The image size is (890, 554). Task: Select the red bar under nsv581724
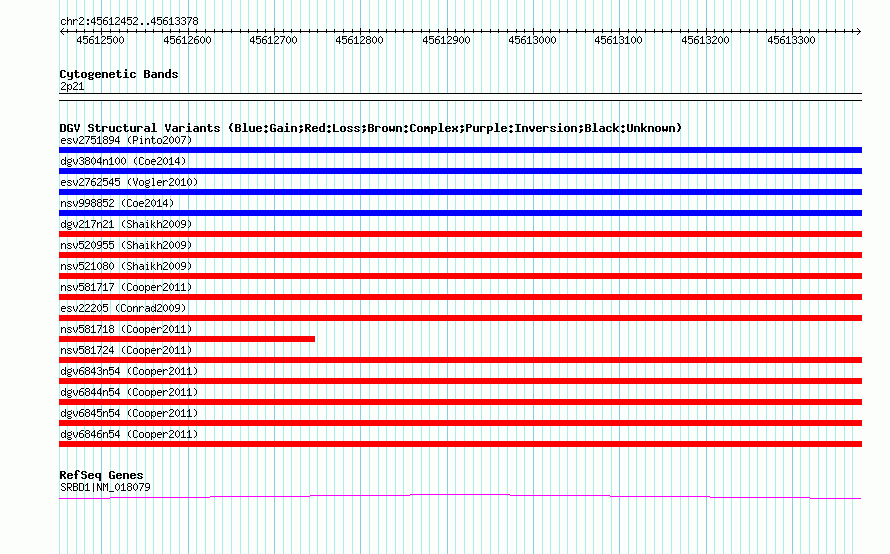pyautogui.click(x=460, y=360)
